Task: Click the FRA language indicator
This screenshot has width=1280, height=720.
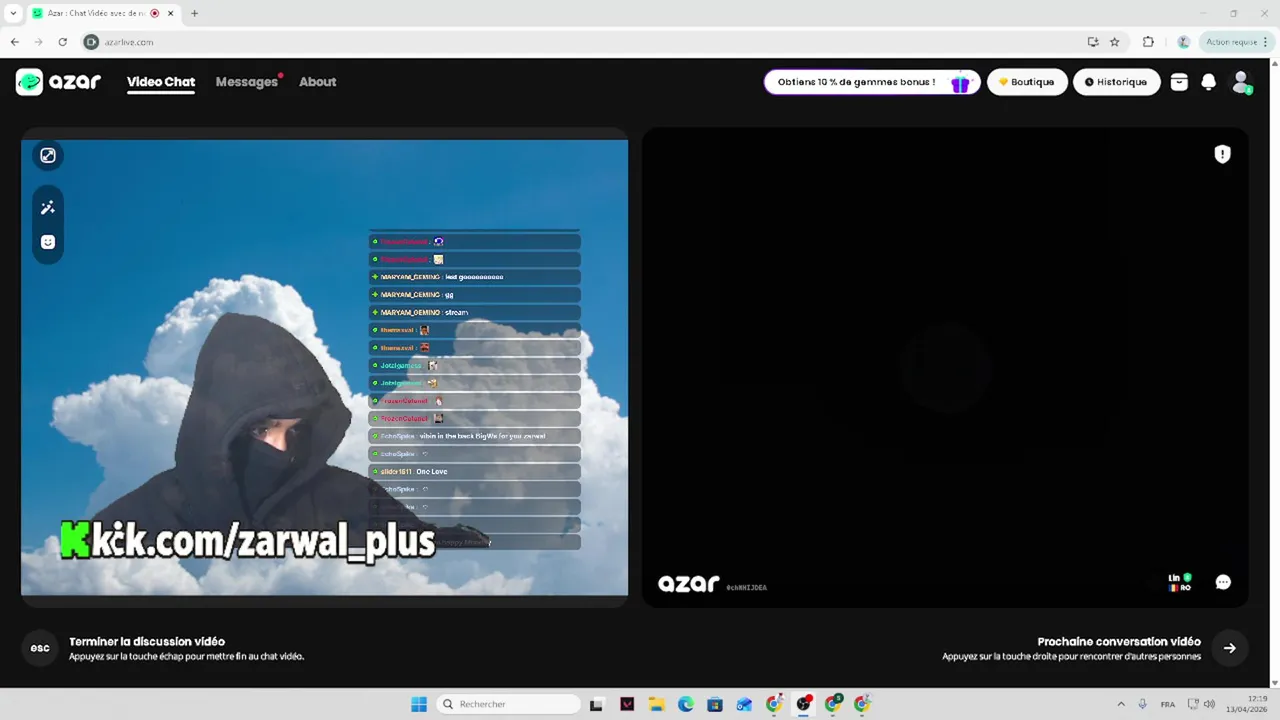Action: (x=1168, y=704)
